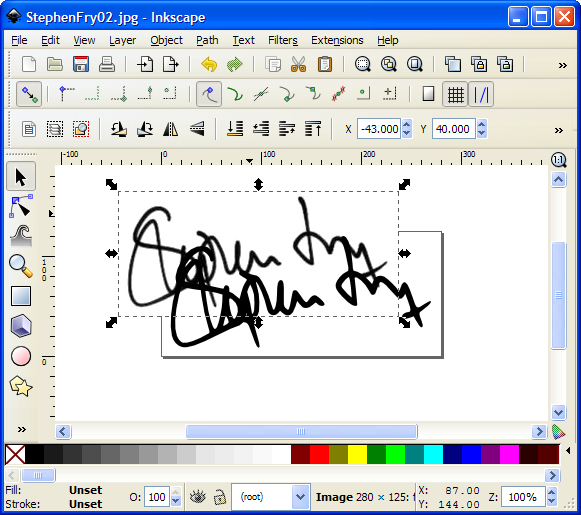Toggle snap to page border
The image size is (581, 515).
pos(428,94)
